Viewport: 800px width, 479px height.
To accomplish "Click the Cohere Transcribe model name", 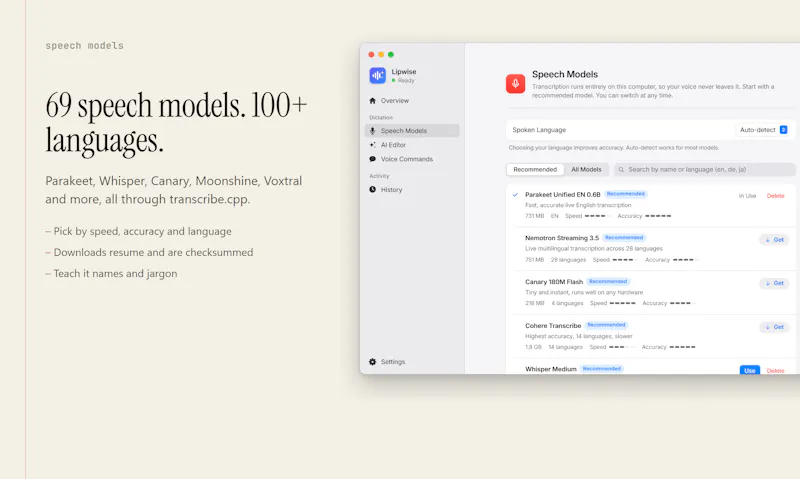I will [553, 325].
